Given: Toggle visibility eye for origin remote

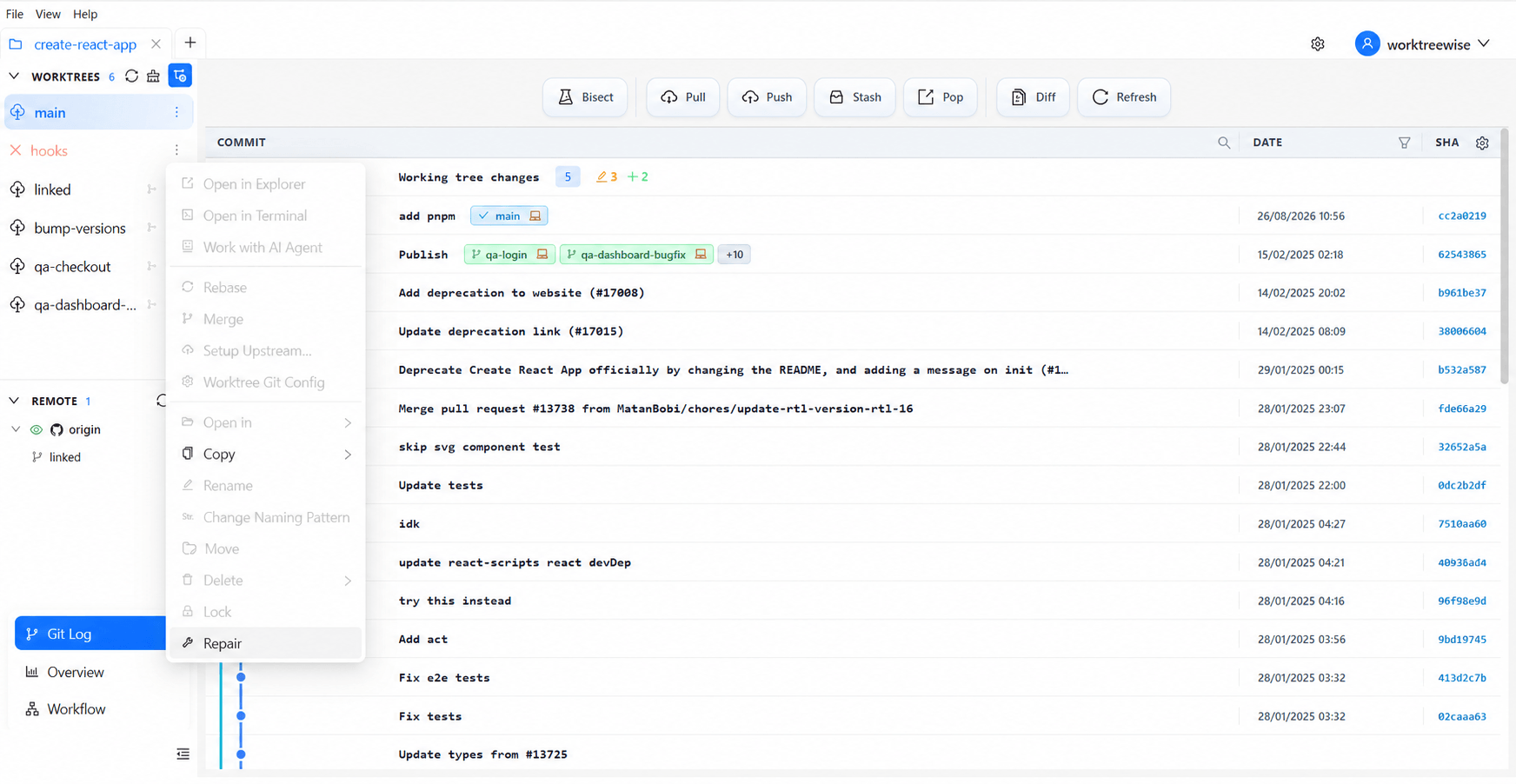Looking at the screenshot, I should pos(37,429).
